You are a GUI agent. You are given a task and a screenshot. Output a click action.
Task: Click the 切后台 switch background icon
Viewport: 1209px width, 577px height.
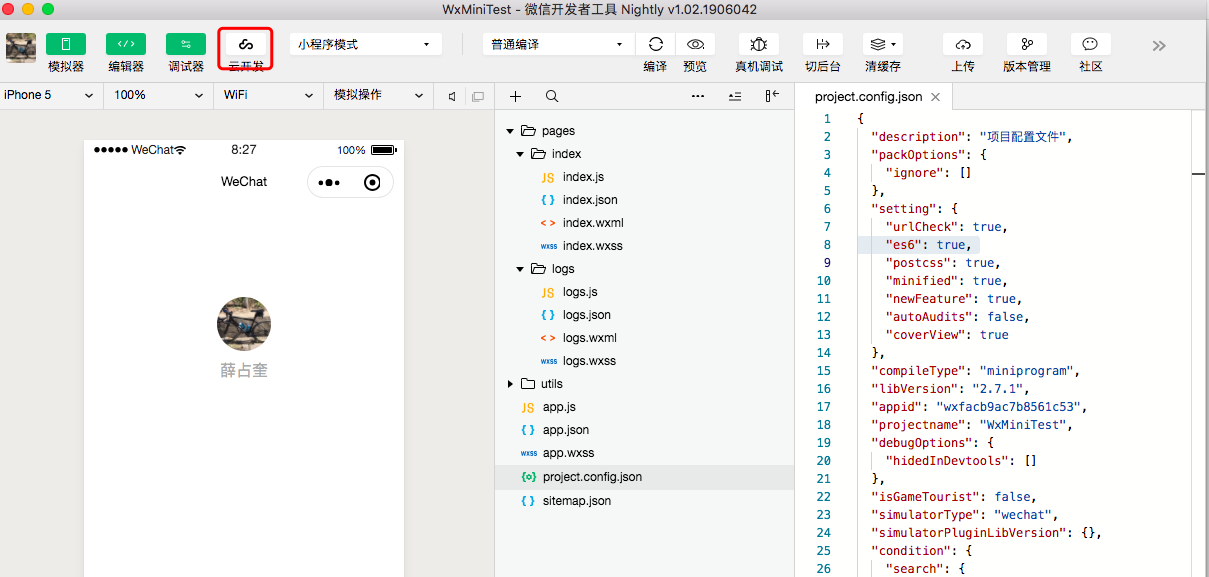823,44
